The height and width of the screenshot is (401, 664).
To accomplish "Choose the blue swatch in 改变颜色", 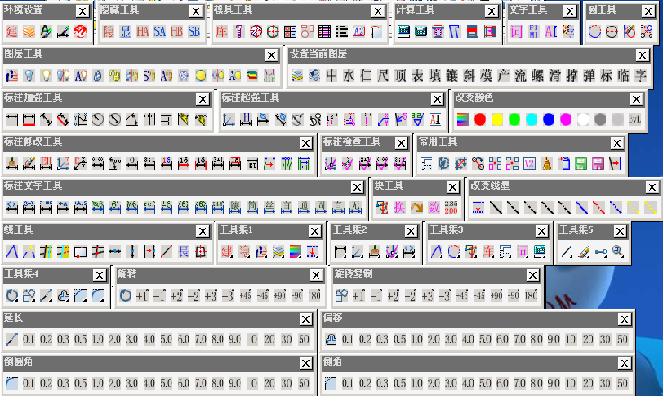I will click(x=548, y=120).
